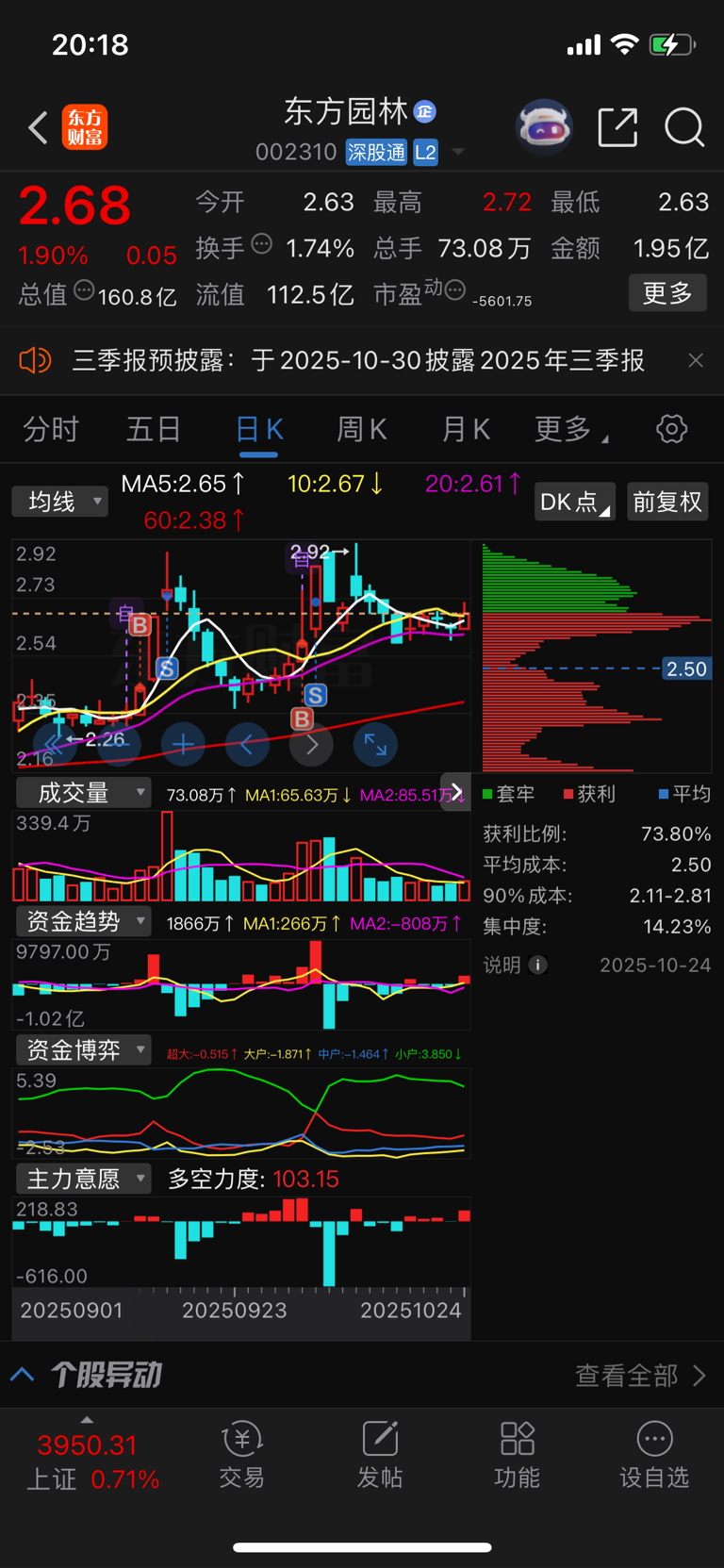The width and height of the screenshot is (724, 1568).
Task: Tap the speaker announcement icon
Action: pos(35,360)
